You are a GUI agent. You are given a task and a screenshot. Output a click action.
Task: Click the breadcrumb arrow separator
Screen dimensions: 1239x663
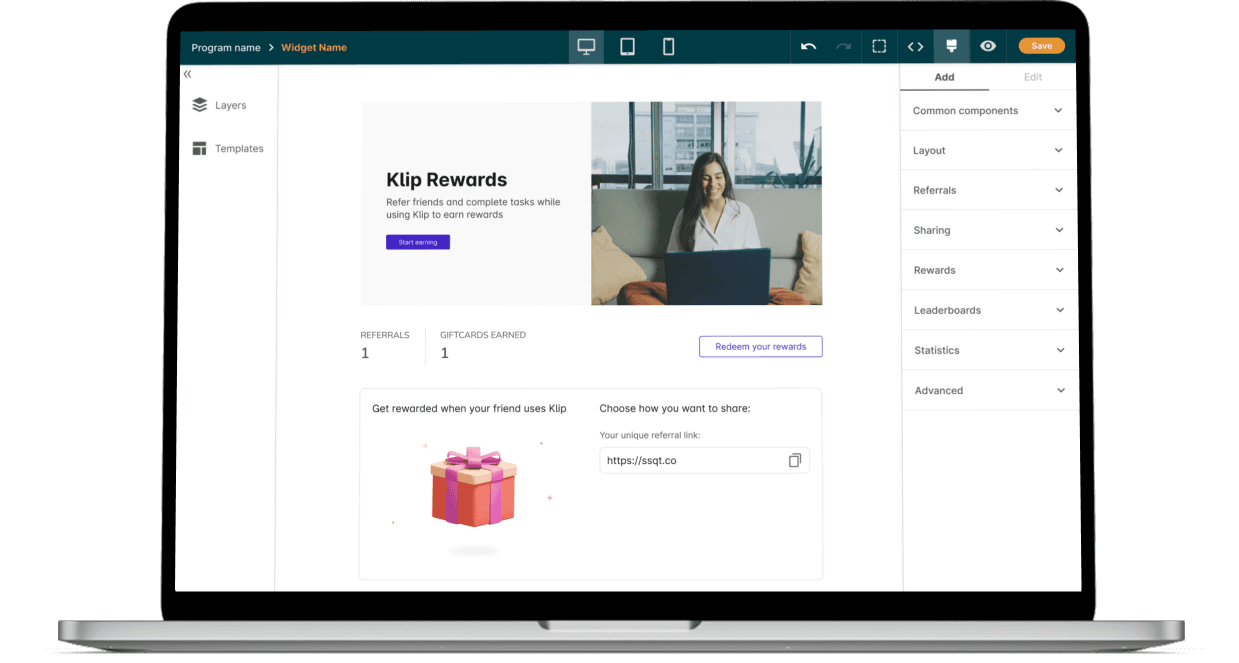(x=271, y=47)
